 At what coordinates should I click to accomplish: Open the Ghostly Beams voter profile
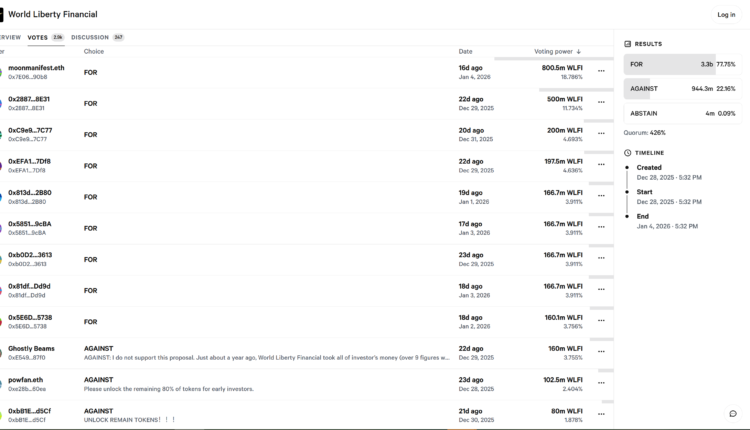(x=31, y=349)
